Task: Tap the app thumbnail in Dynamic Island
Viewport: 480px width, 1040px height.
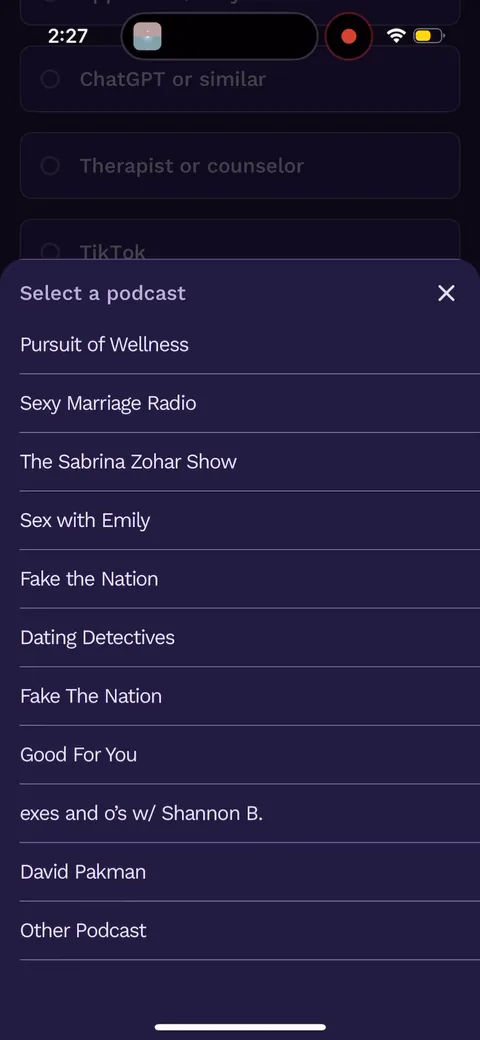Action: [x=147, y=36]
